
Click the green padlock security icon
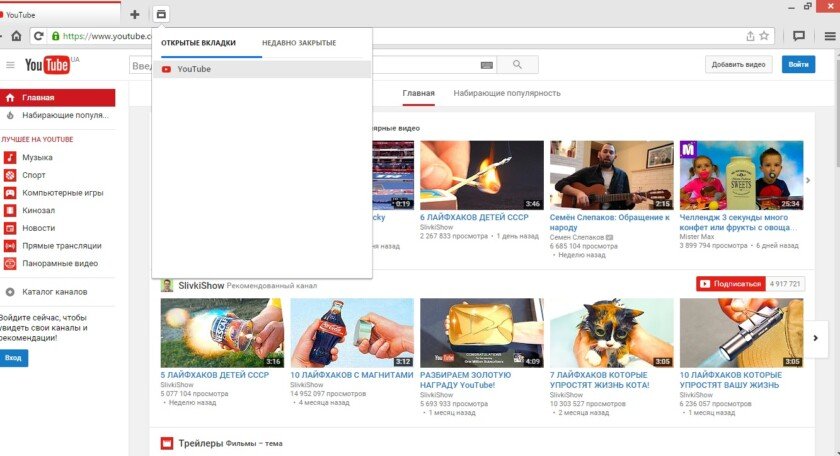pos(55,36)
